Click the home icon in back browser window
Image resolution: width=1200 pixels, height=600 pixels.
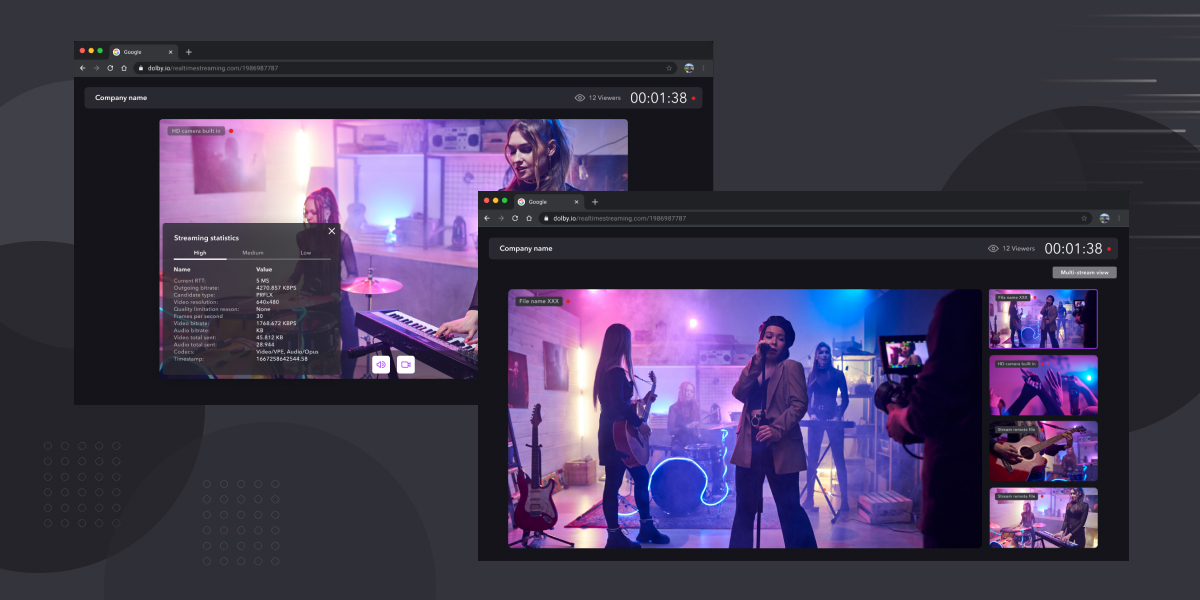124,68
